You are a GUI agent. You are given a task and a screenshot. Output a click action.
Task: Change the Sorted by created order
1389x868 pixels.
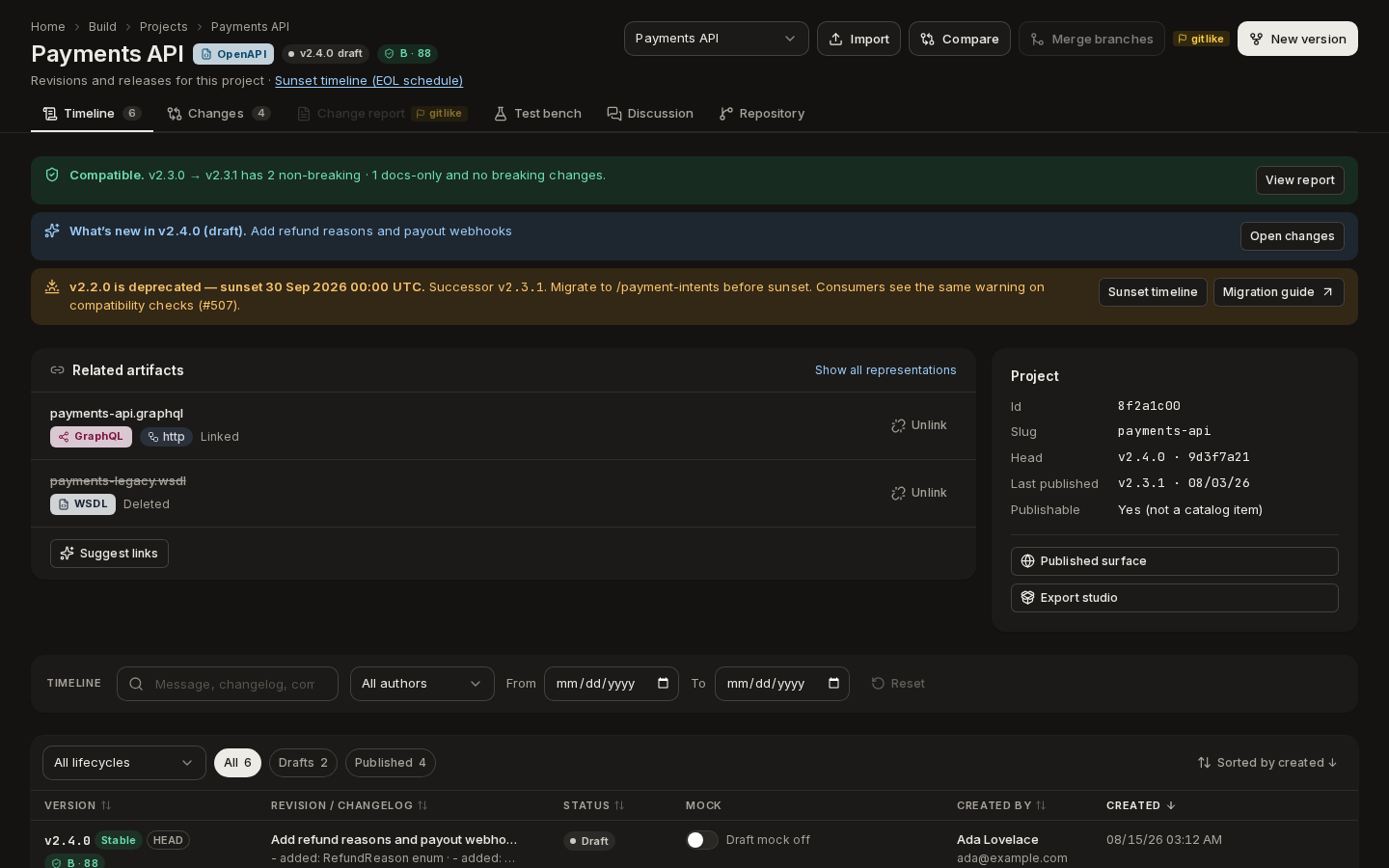coord(1267,763)
